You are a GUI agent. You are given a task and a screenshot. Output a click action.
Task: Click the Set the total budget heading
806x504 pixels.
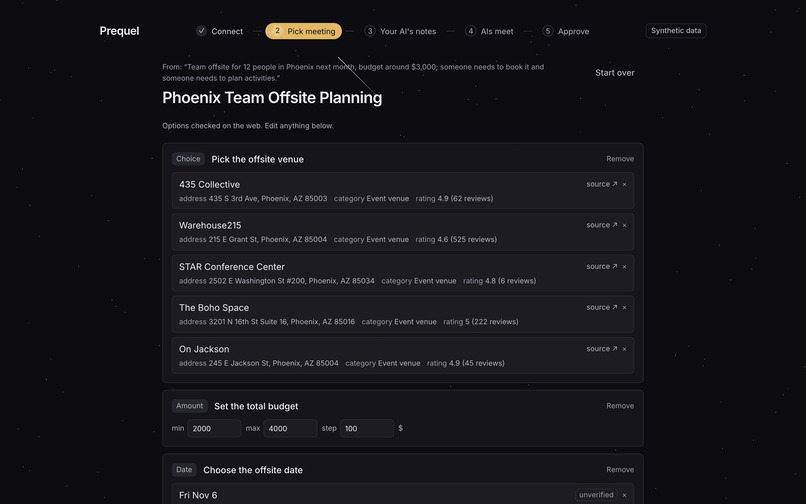coord(256,406)
